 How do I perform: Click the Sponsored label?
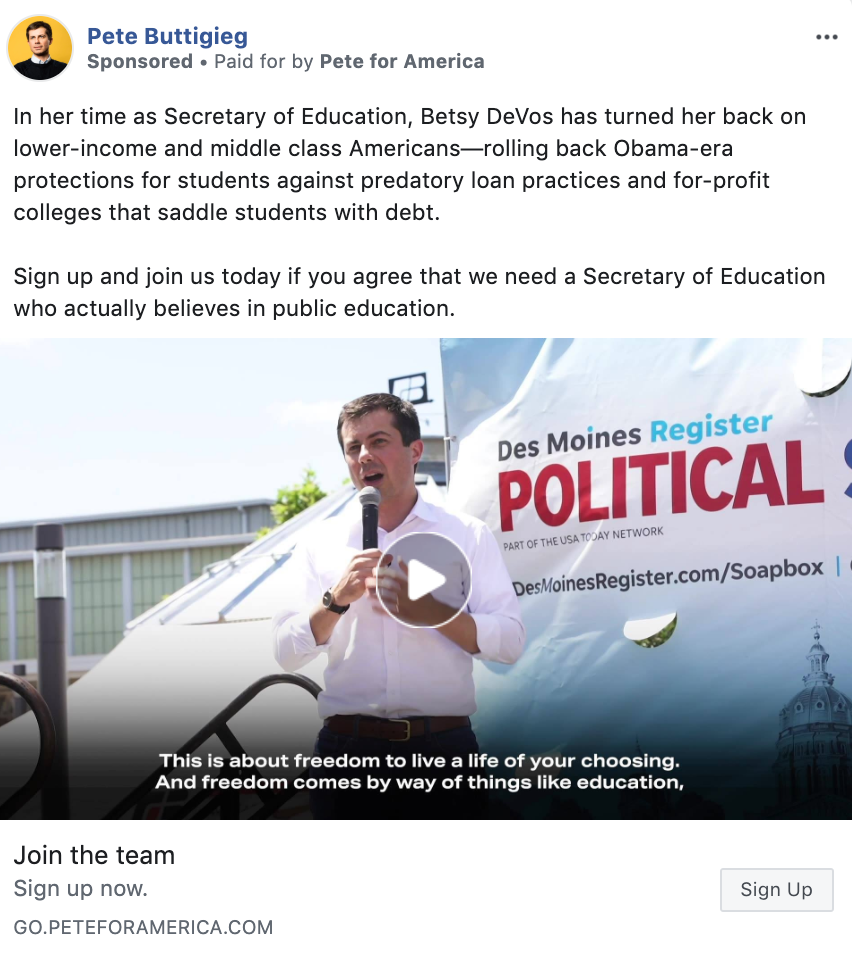(x=140, y=62)
